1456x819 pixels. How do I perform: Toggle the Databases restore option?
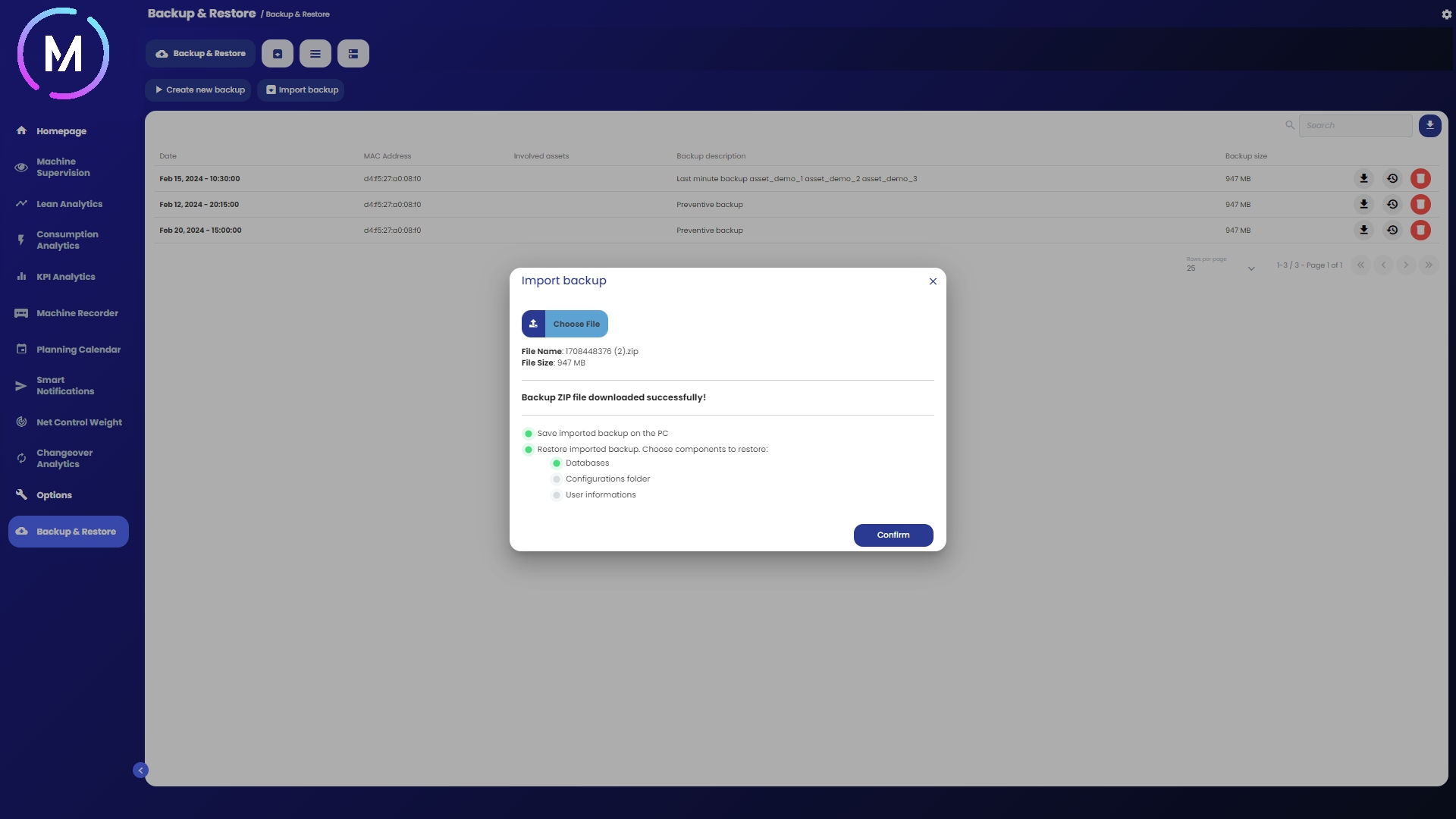click(x=557, y=463)
